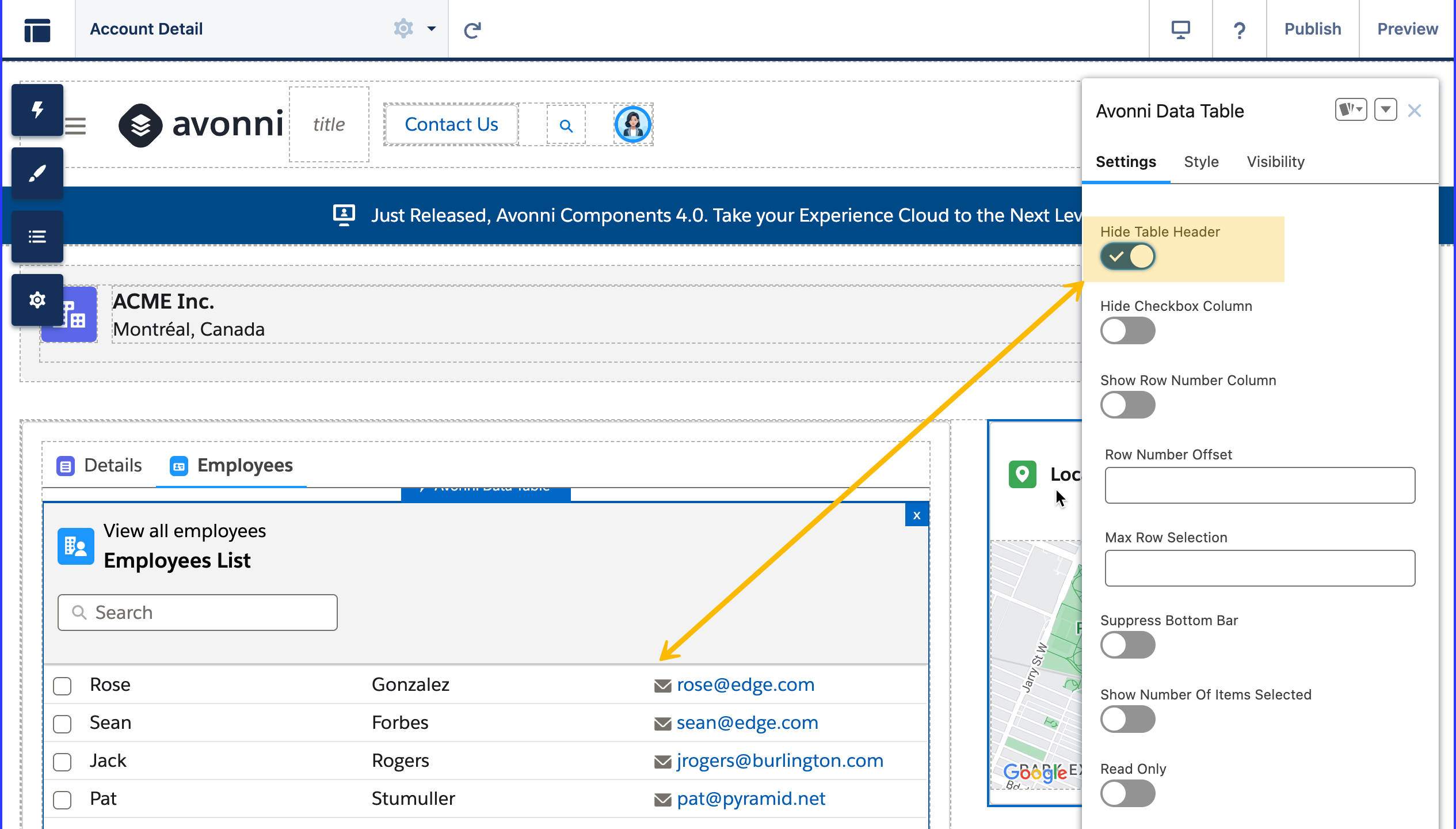Open the lightning bolt Components panel
The width and height of the screenshot is (1456, 829).
click(x=37, y=110)
